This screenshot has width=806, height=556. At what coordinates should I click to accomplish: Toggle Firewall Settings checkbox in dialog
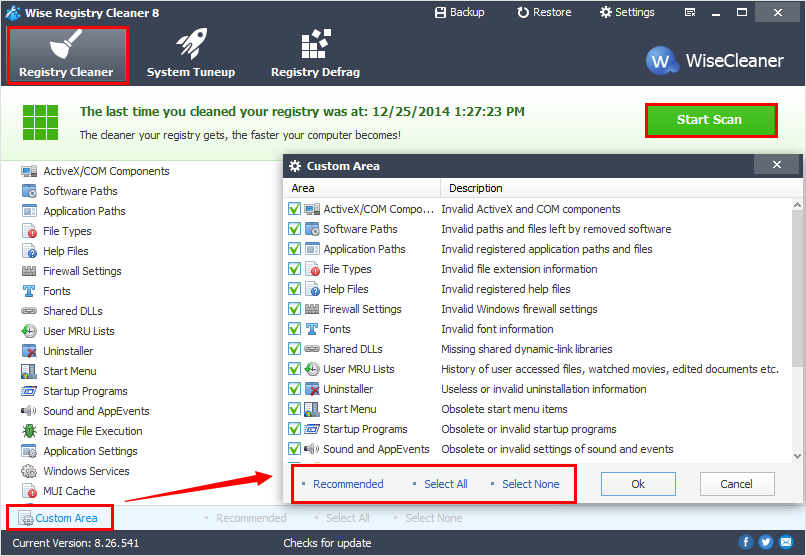(295, 309)
